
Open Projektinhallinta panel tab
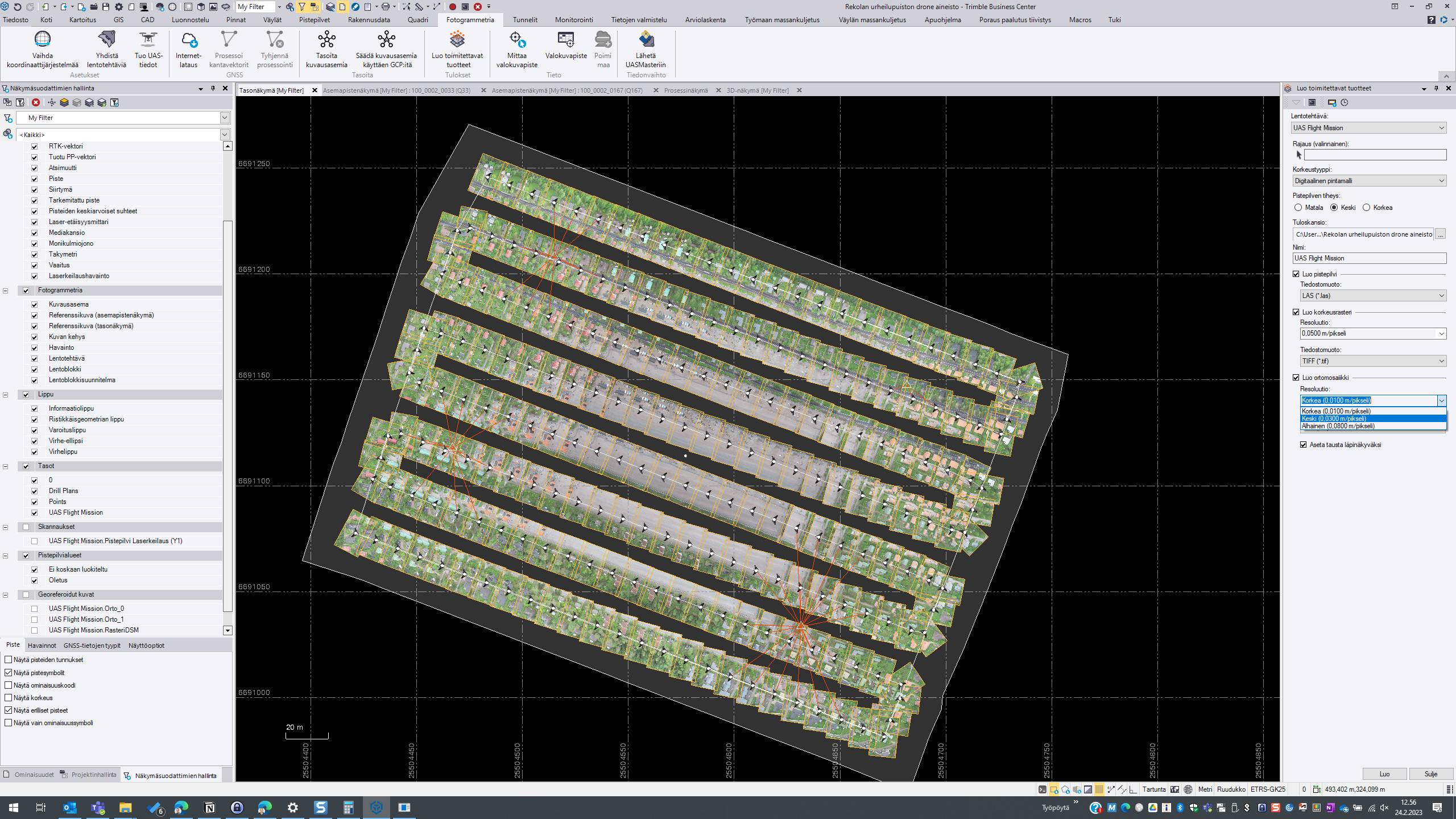tap(89, 775)
